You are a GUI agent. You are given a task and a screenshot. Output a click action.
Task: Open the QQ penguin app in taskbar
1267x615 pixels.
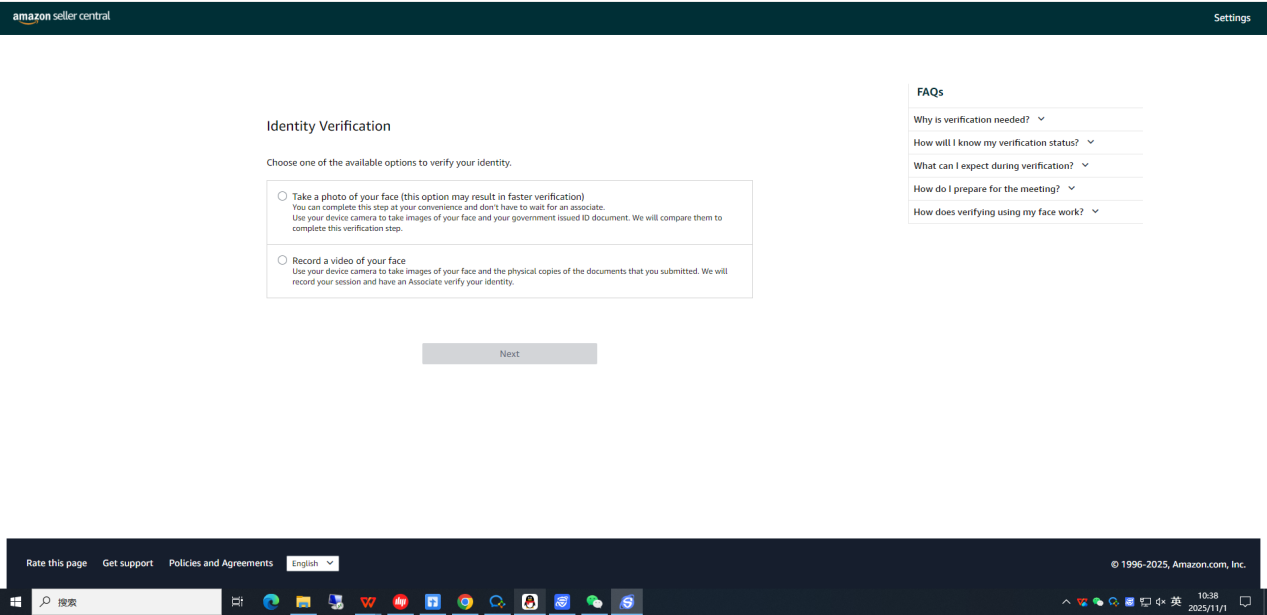530,602
